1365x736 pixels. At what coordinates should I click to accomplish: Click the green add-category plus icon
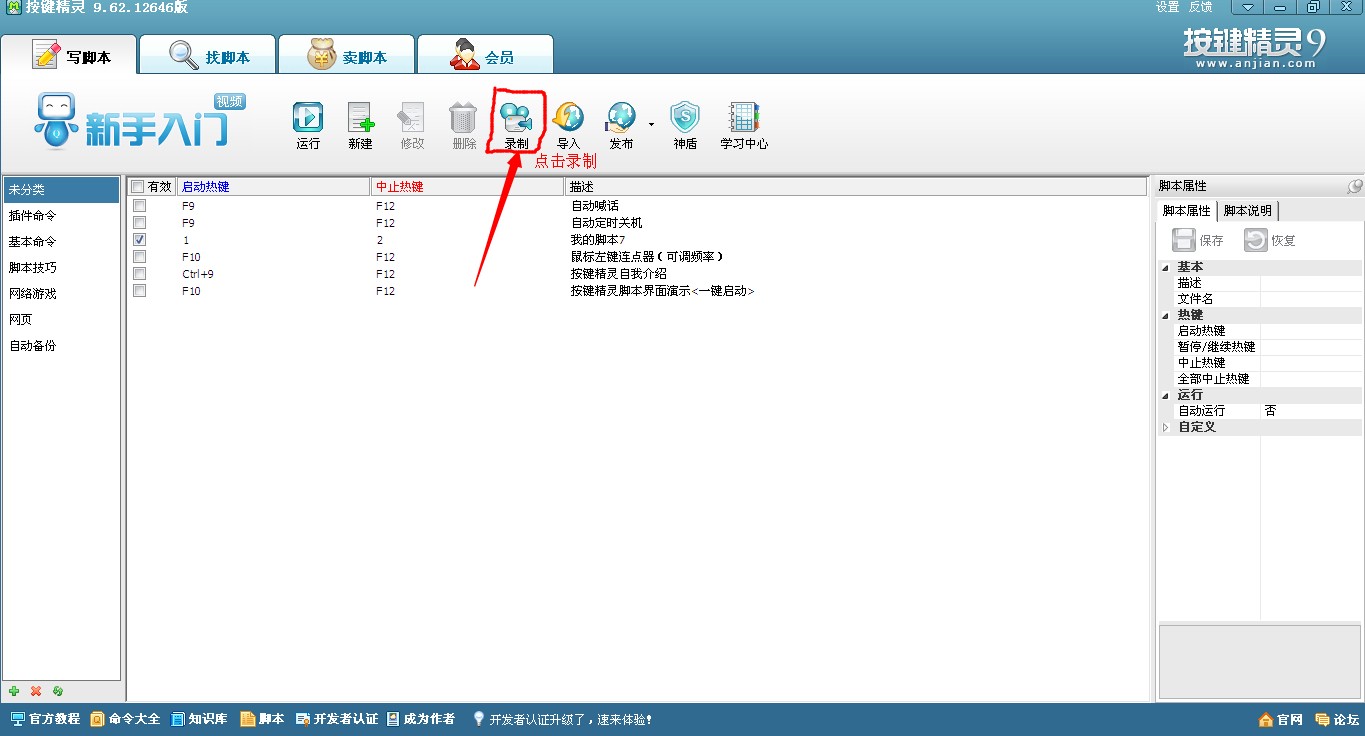pos(14,691)
